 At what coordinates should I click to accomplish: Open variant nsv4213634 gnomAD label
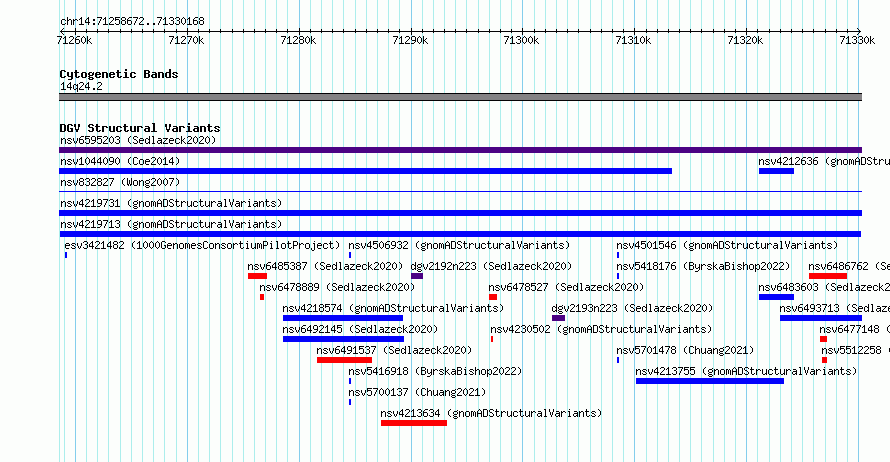click(491, 413)
